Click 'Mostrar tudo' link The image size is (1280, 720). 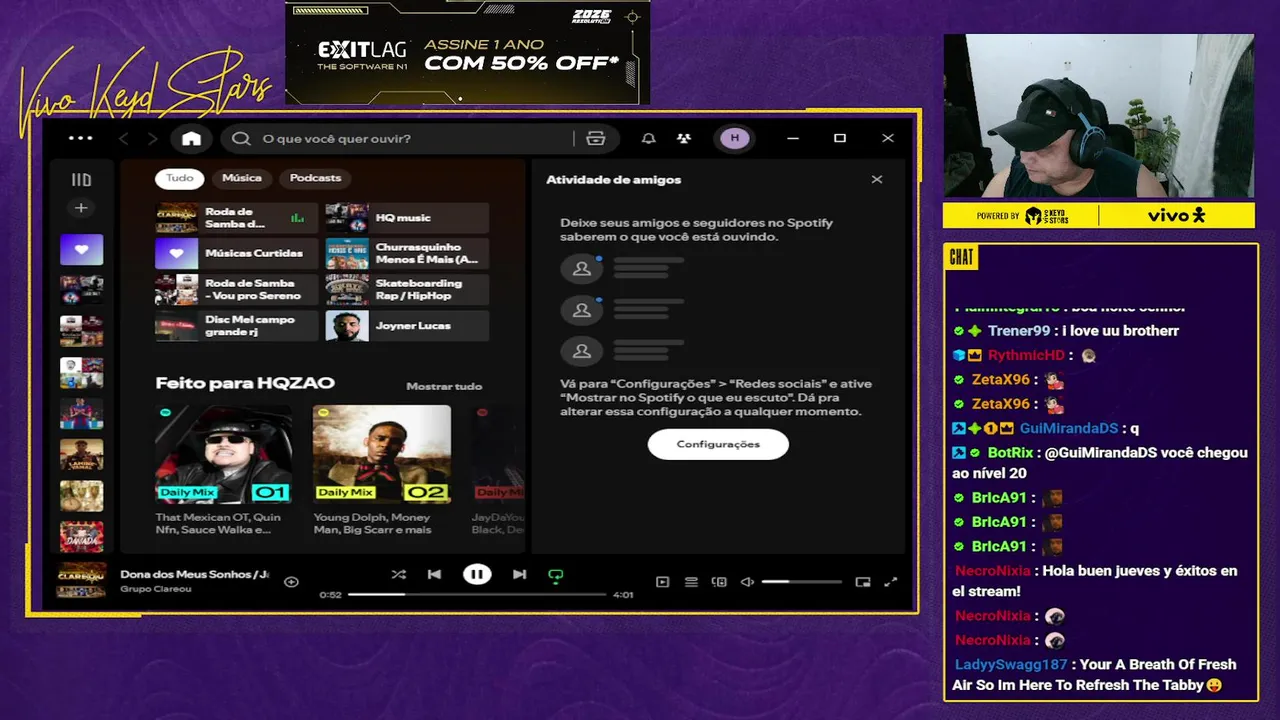[444, 386]
